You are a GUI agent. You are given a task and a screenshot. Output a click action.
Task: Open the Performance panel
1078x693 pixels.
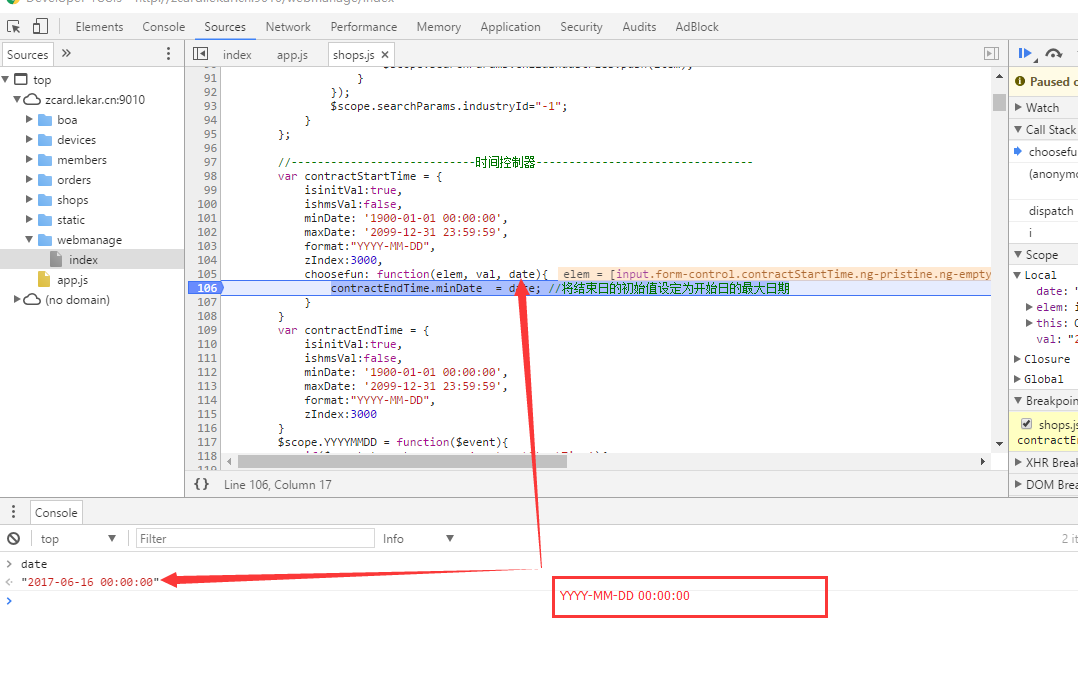[x=364, y=27]
